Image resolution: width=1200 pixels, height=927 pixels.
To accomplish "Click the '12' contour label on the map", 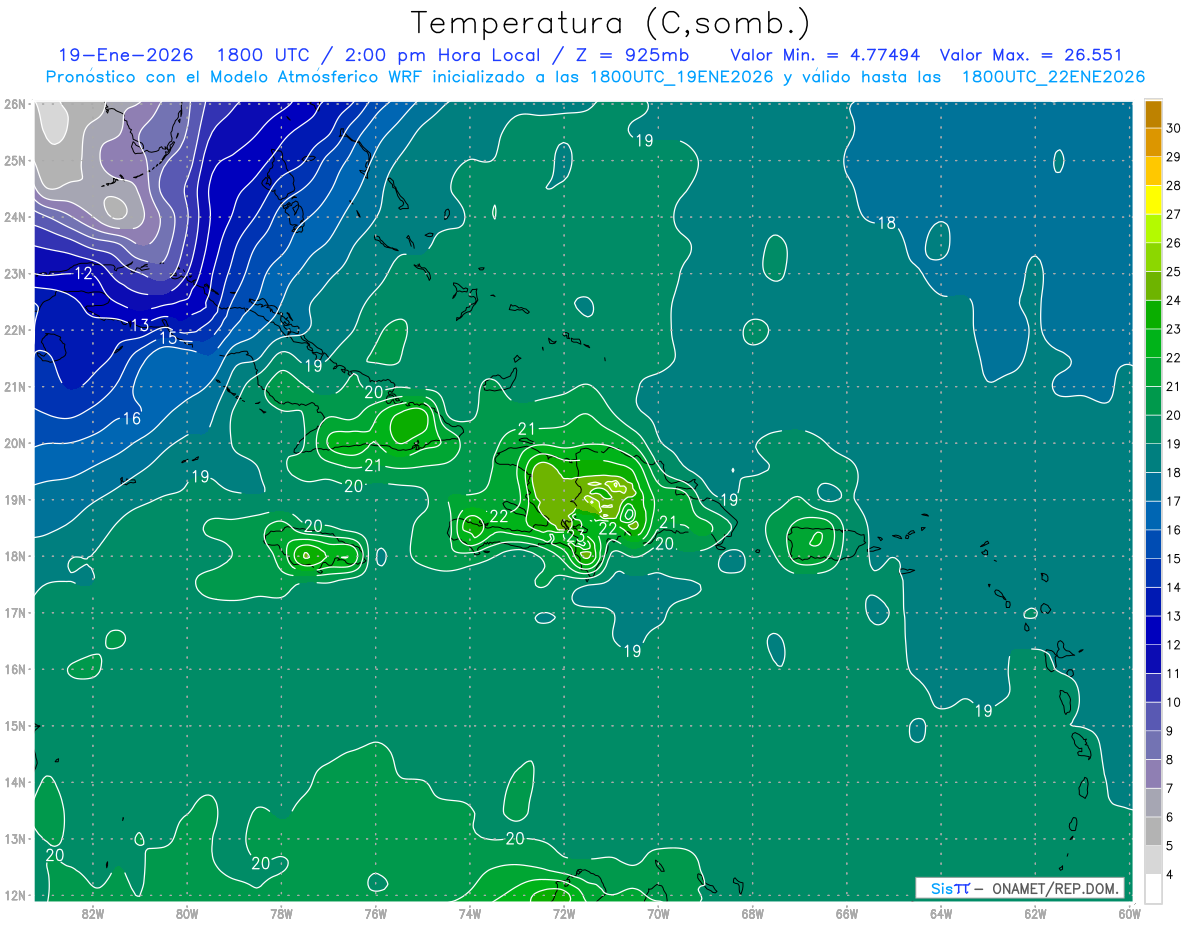I will pyautogui.click(x=84, y=273).
